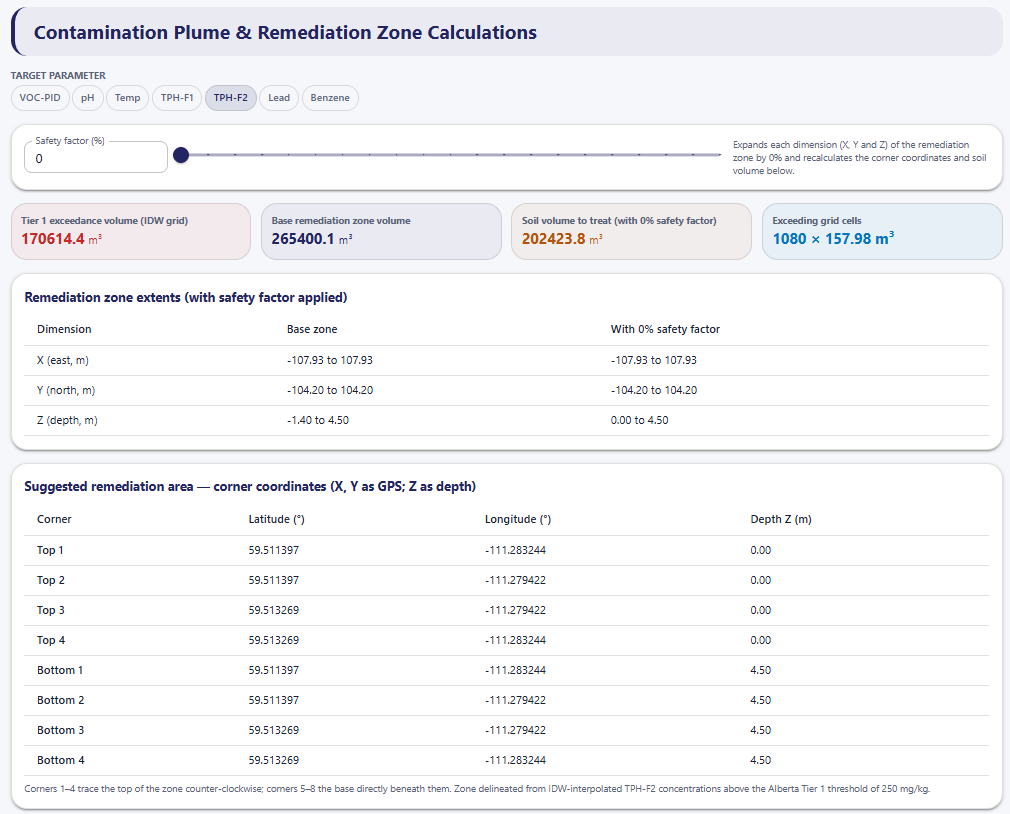Click the Bottom 3 corner row label
This screenshot has width=1010, height=814.
tap(61, 730)
